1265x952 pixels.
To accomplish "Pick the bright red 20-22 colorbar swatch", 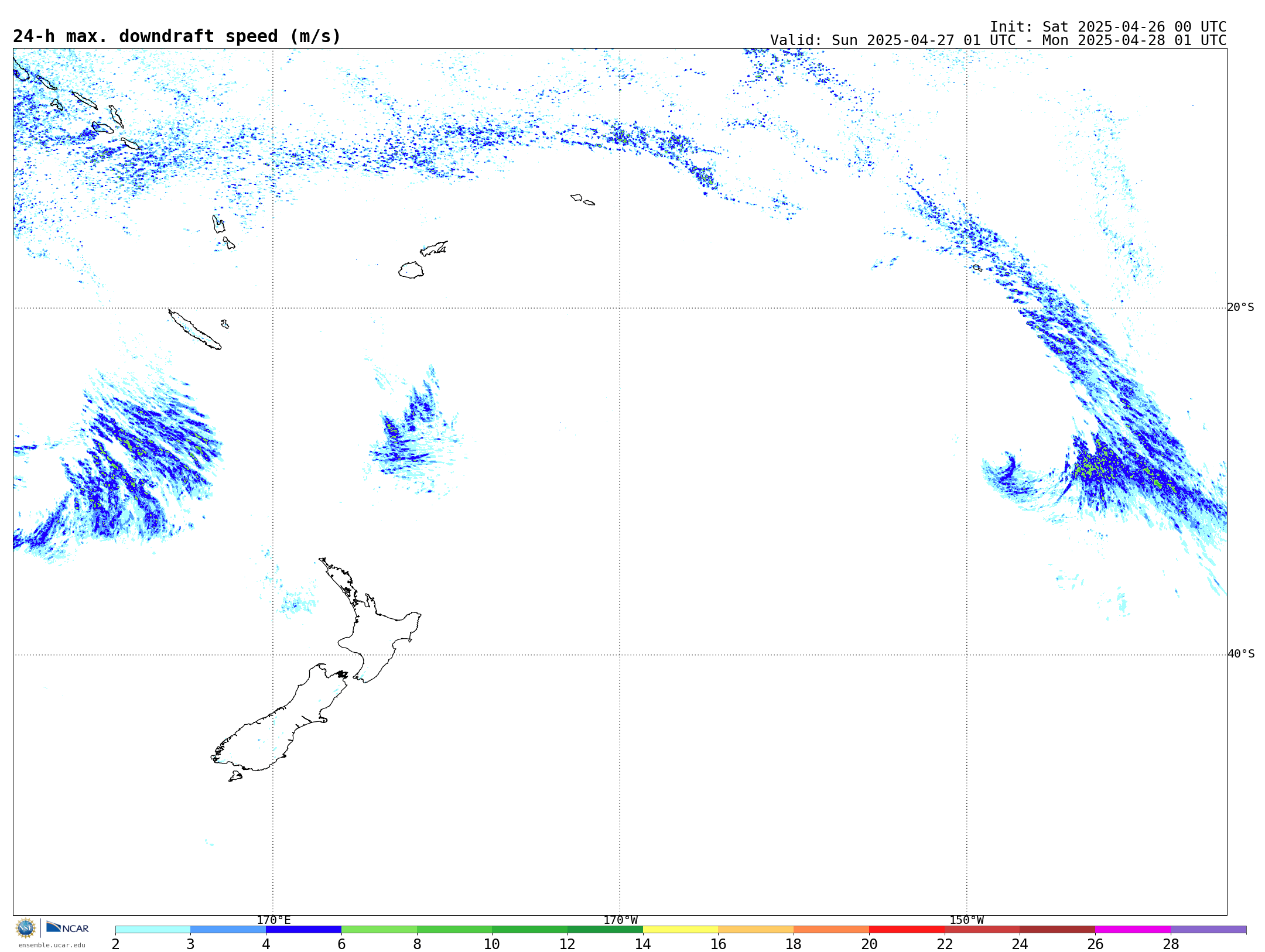I will (x=907, y=930).
